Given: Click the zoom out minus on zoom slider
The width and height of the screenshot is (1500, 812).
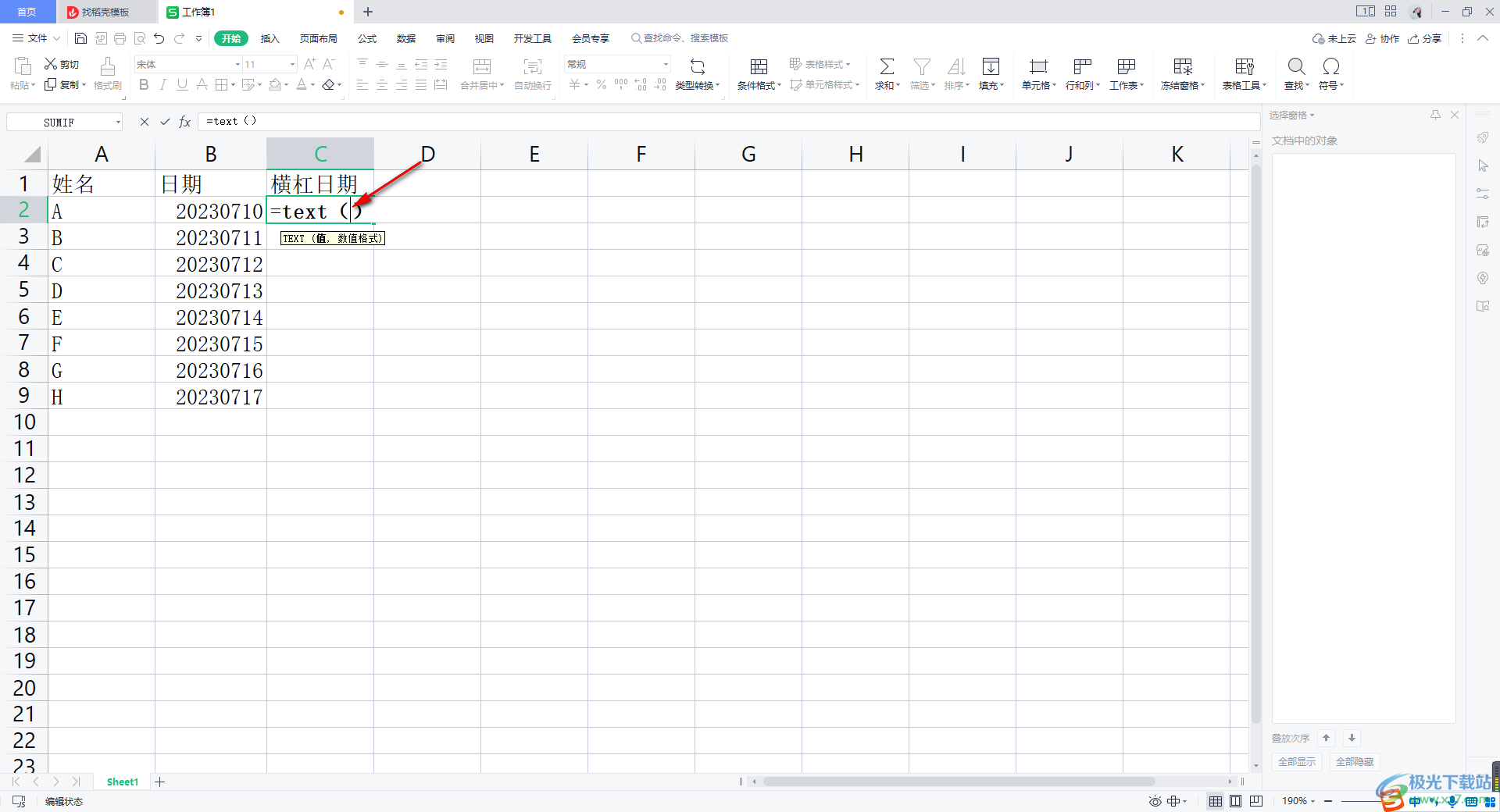Looking at the screenshot, I should [x=1328, y=801].
